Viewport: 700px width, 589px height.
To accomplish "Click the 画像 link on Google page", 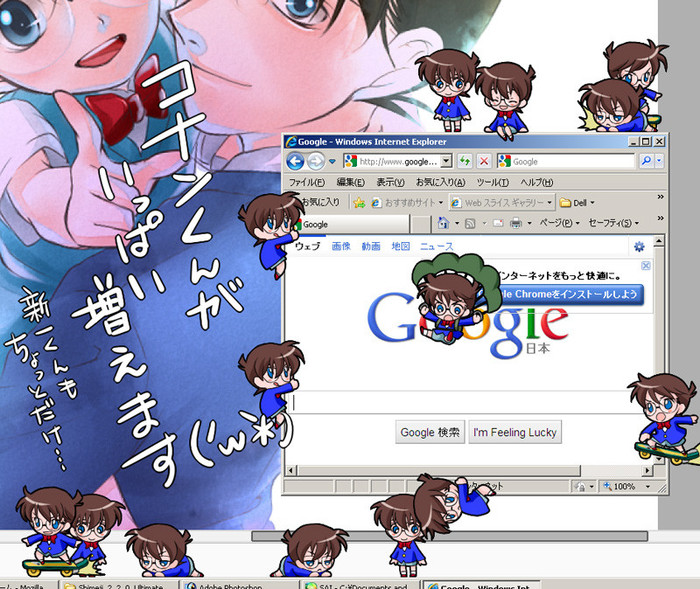I will click(341, 246).
